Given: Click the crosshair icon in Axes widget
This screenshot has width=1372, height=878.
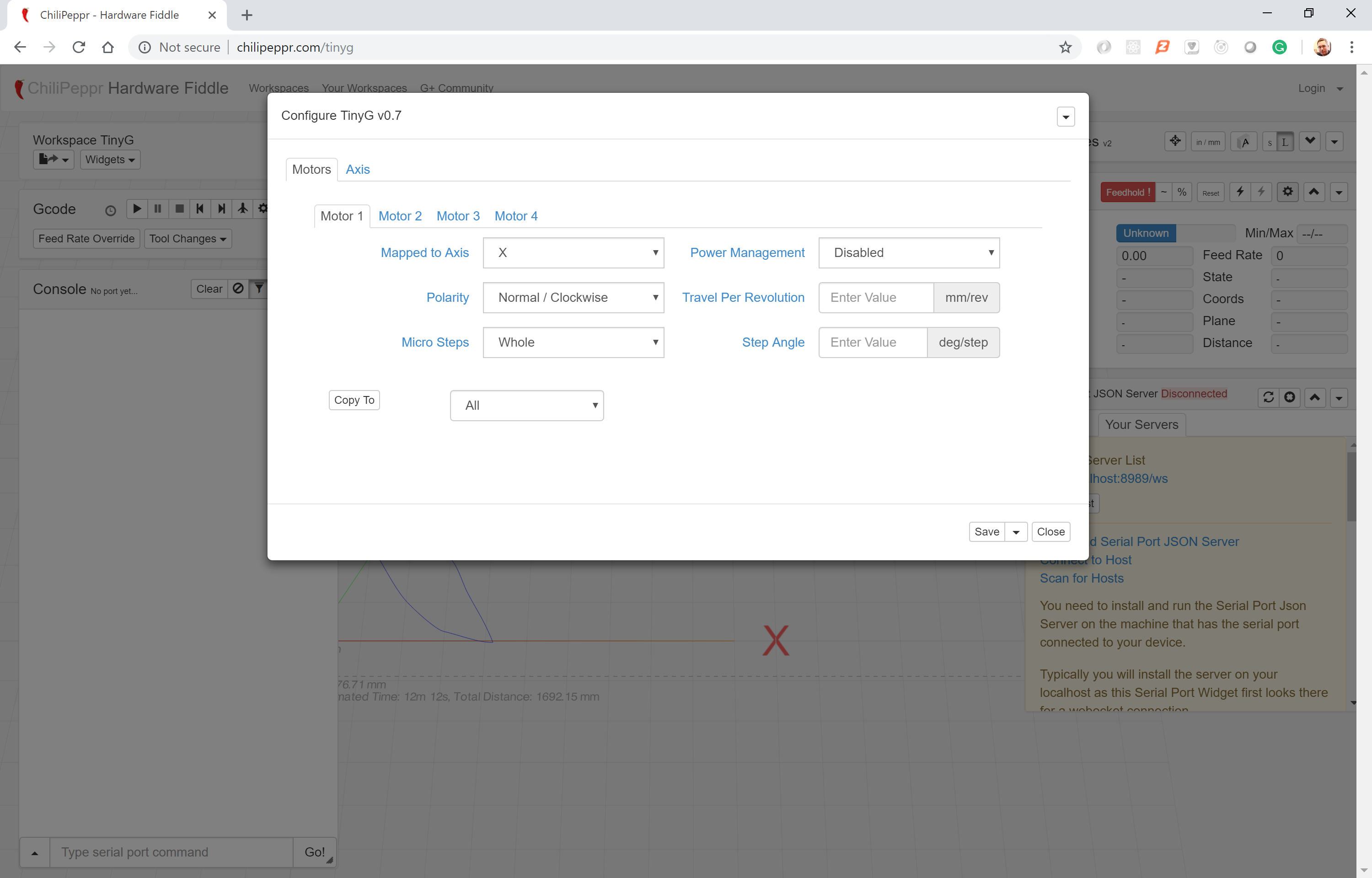Looking at the screenshot, I should click(x=1175, y=141).
